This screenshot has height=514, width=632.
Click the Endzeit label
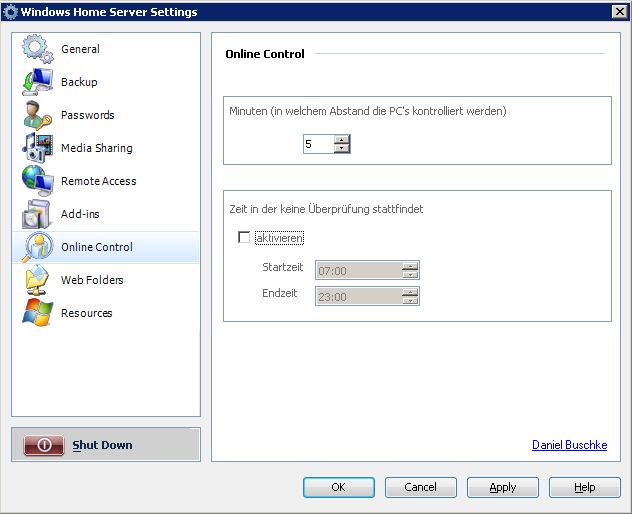pyautogui.click(x=279, y=293)
